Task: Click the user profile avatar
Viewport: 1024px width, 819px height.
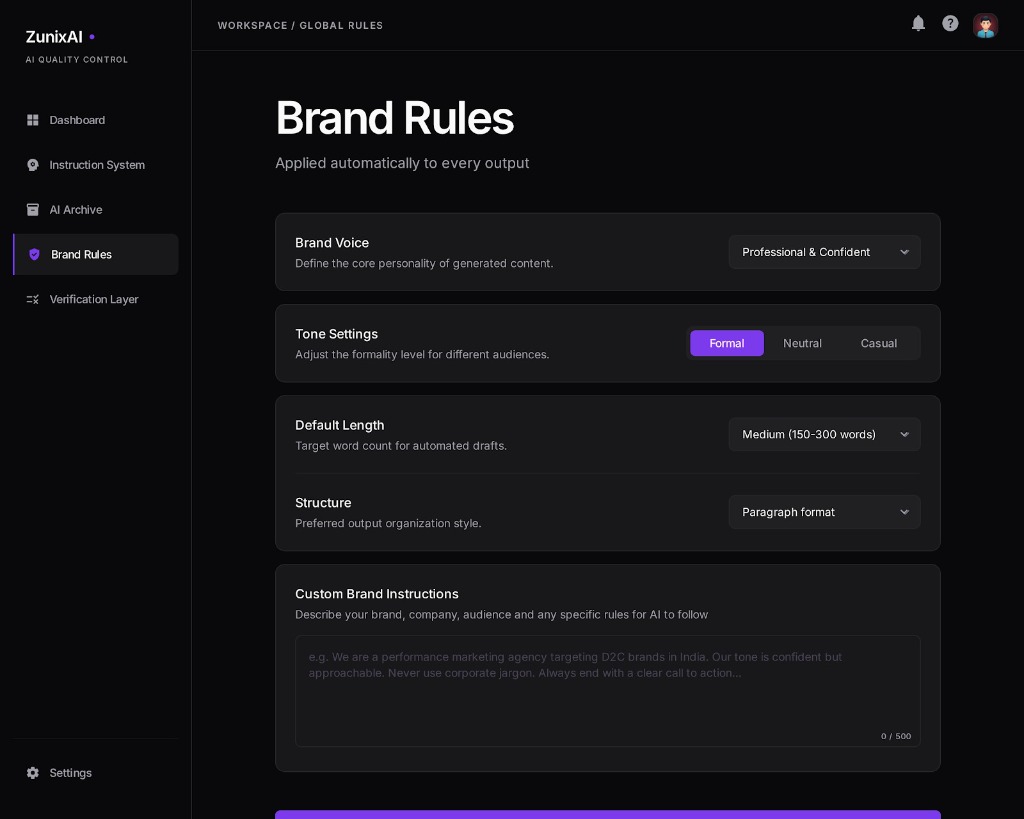Action: coord(985,25)
